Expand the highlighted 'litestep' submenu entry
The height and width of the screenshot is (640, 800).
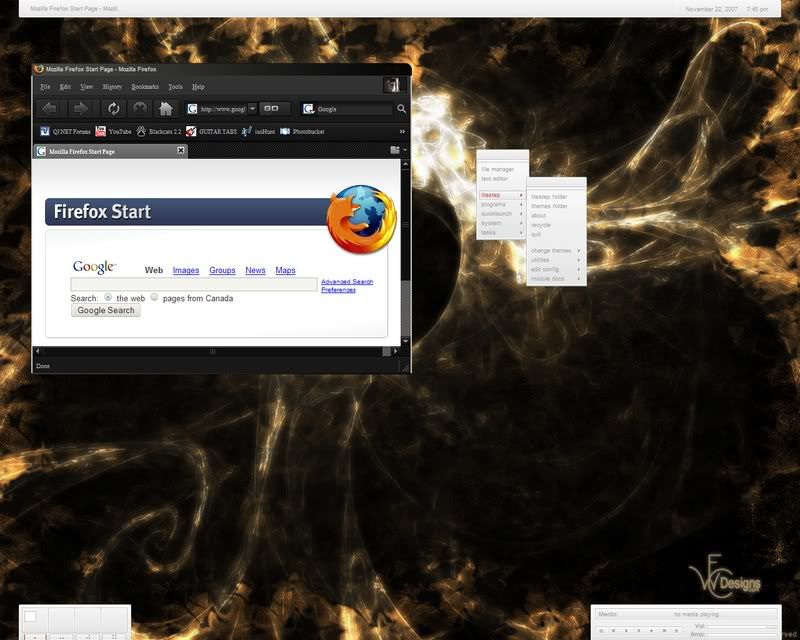[x=502, y=195]
